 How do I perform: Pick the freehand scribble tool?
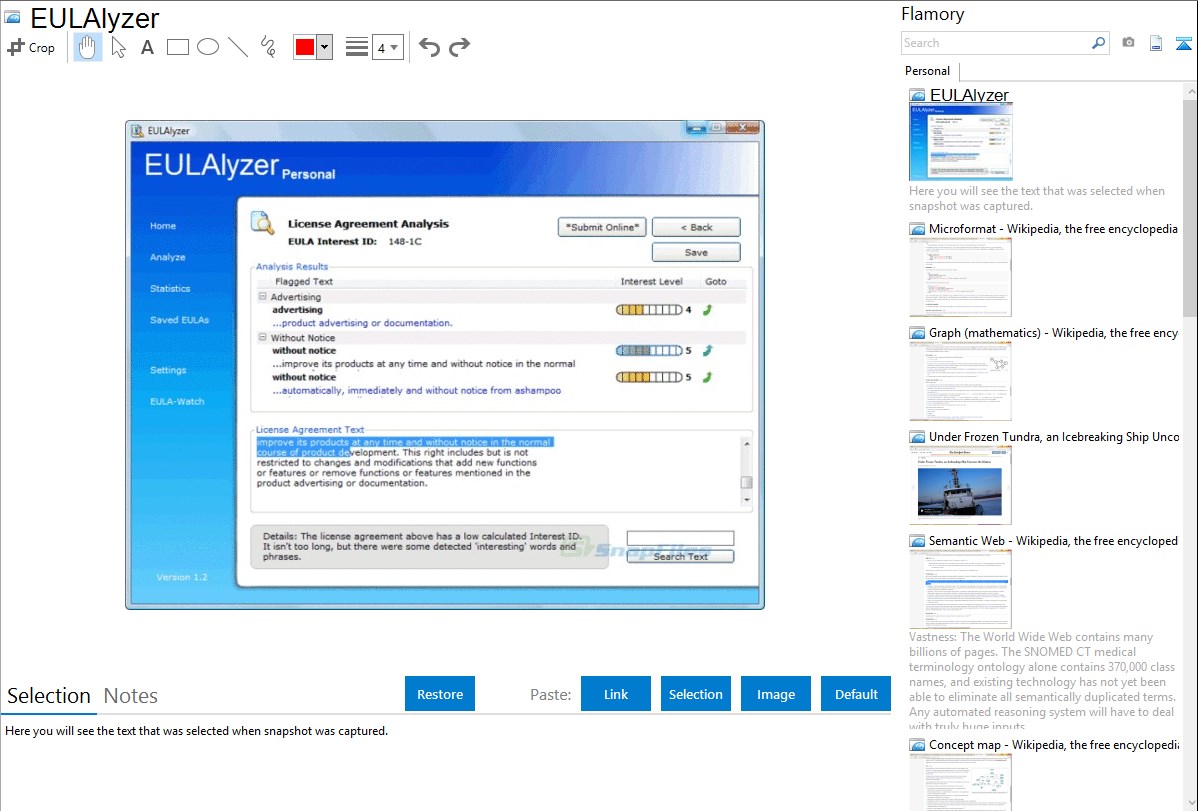[x=268, y=47]
